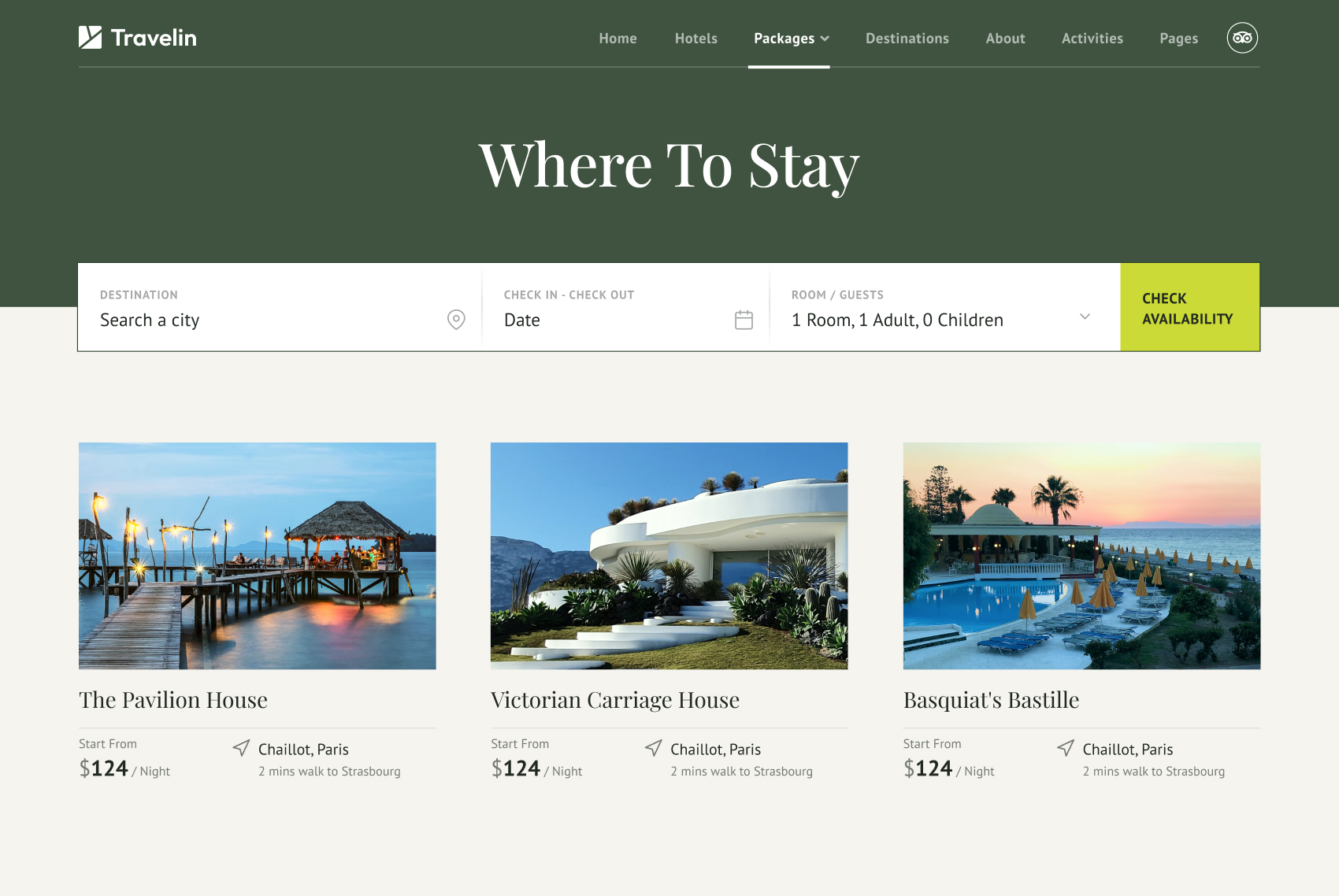Open The Pavilion House title link
1339x896 pixels.
tap(173, 700)
